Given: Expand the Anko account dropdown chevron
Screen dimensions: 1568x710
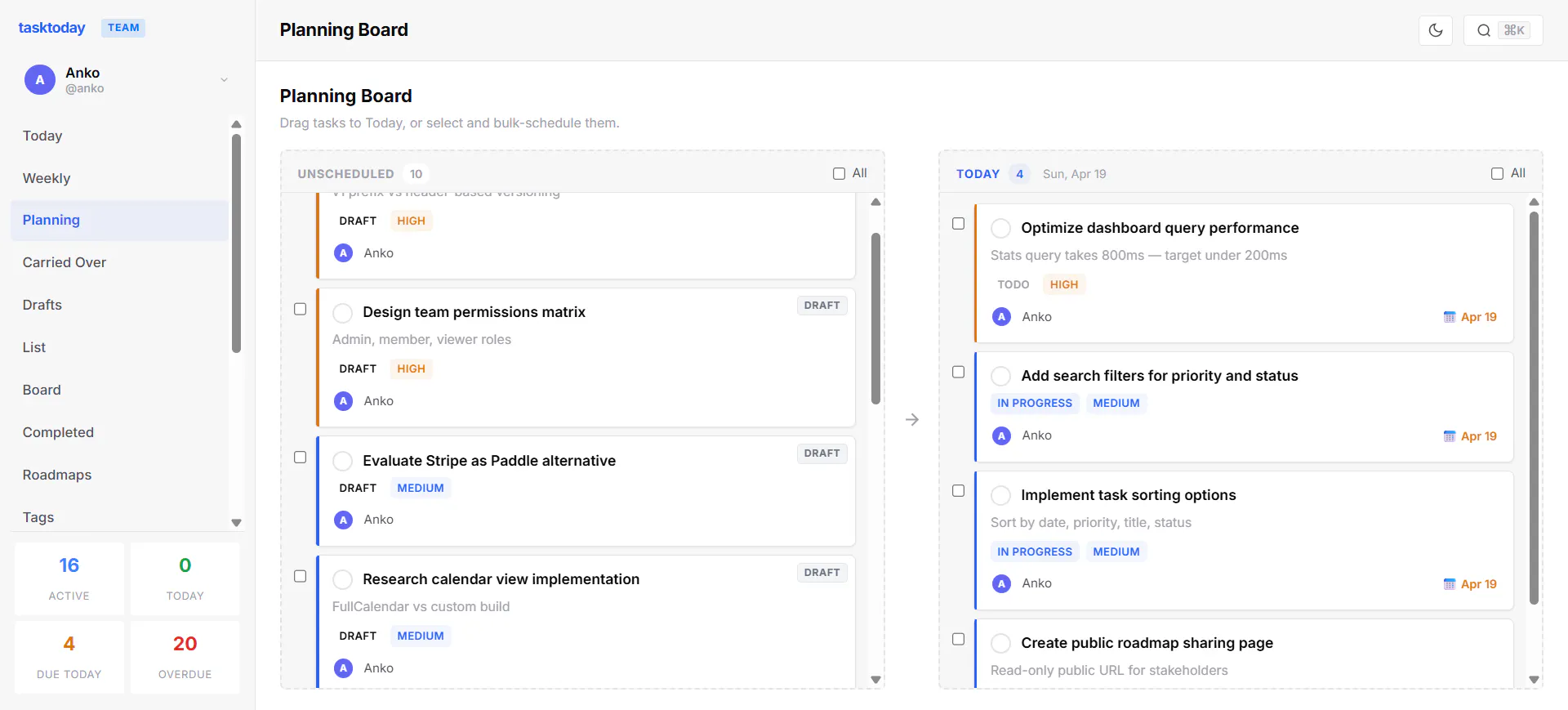Looking at the screenshot, I should 224,80.
